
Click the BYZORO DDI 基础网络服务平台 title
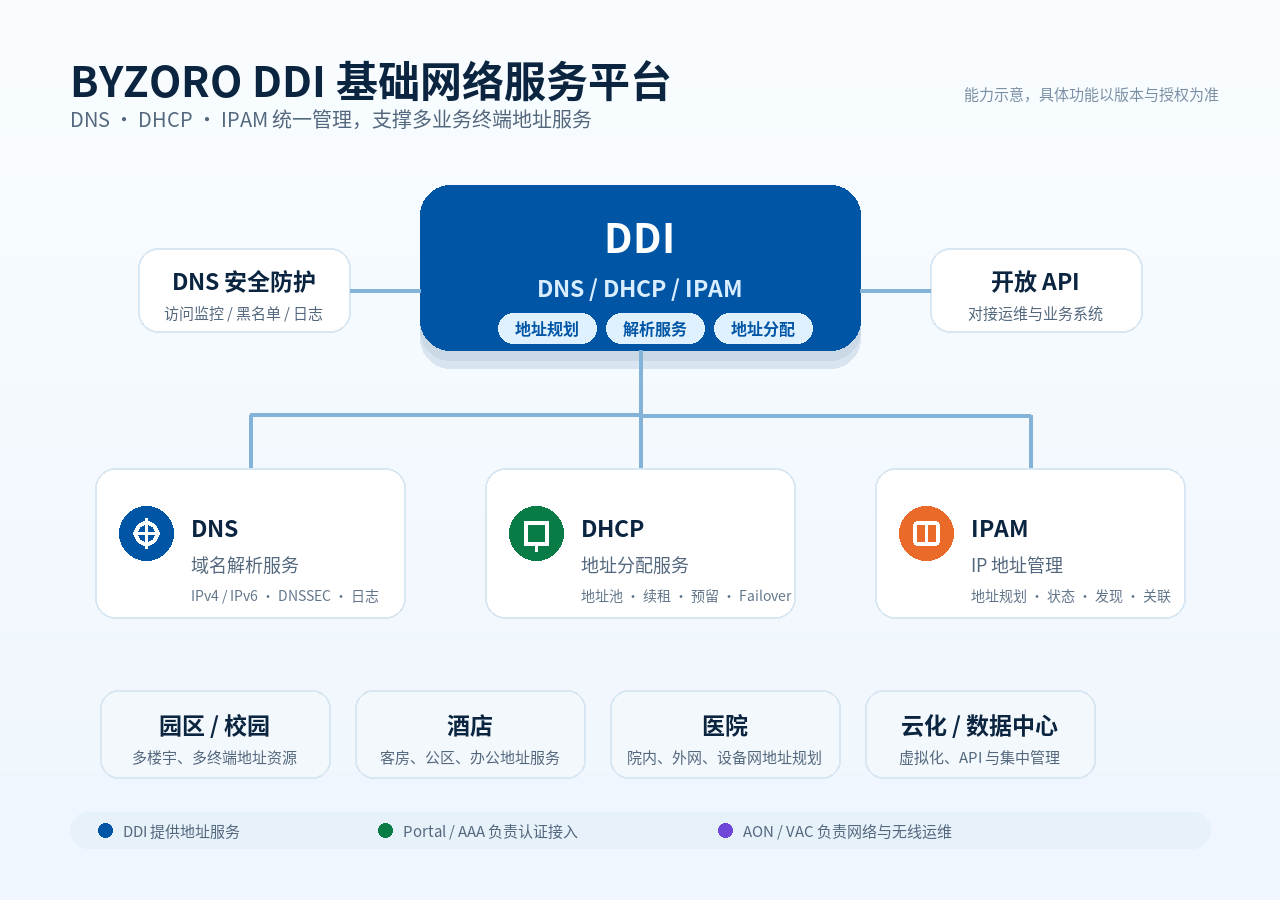(370, 82)
